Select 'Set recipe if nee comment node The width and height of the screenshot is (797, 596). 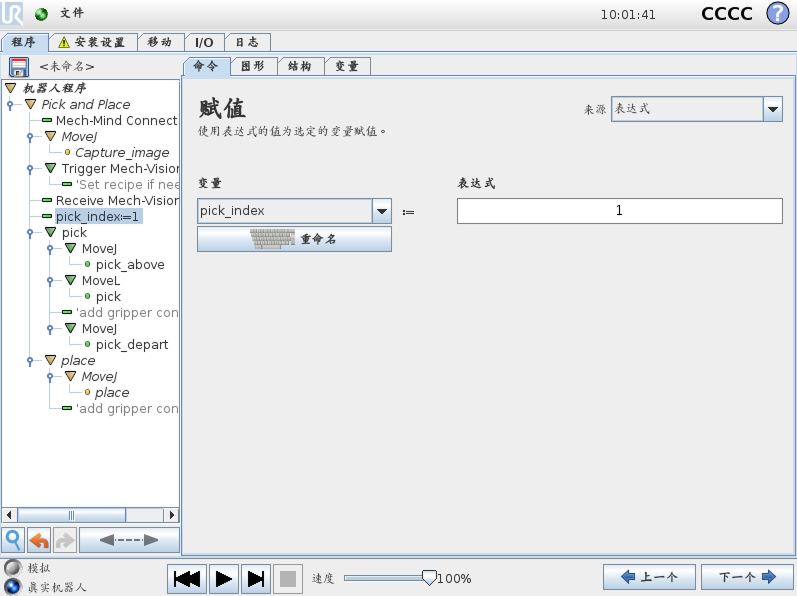(127, 184)
